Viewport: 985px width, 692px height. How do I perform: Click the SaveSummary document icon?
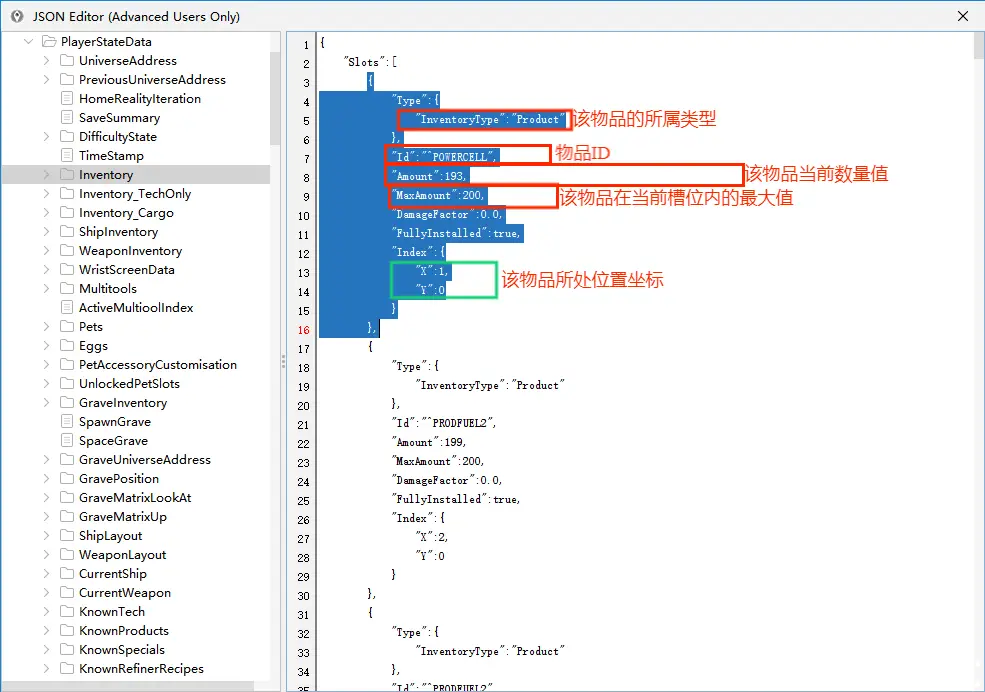click(67, 117)
